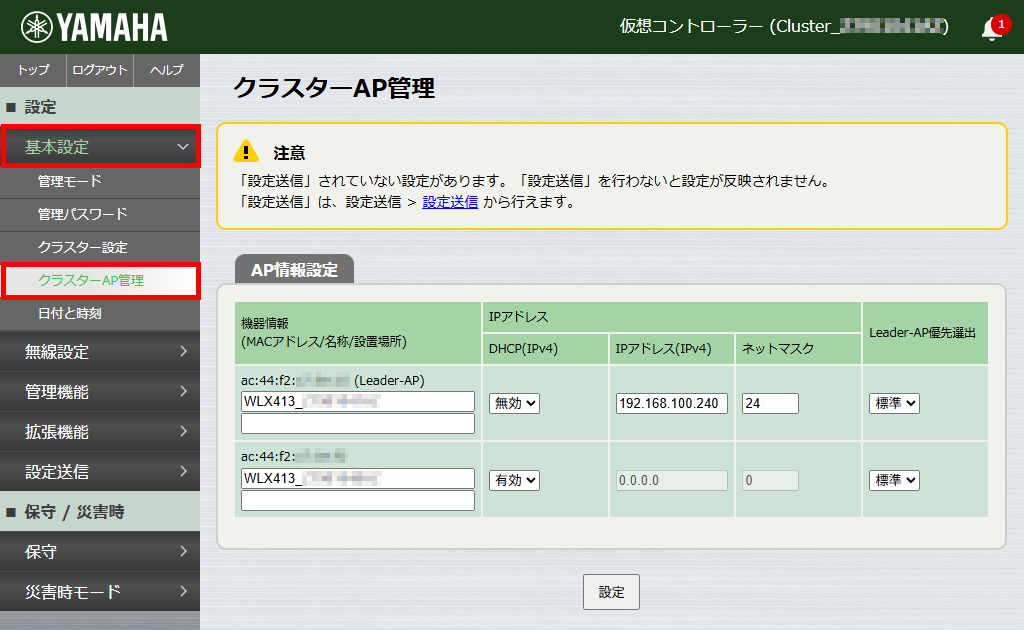
Task: Open the ヘルプ menu item
Action: click(x=167, y=70)
